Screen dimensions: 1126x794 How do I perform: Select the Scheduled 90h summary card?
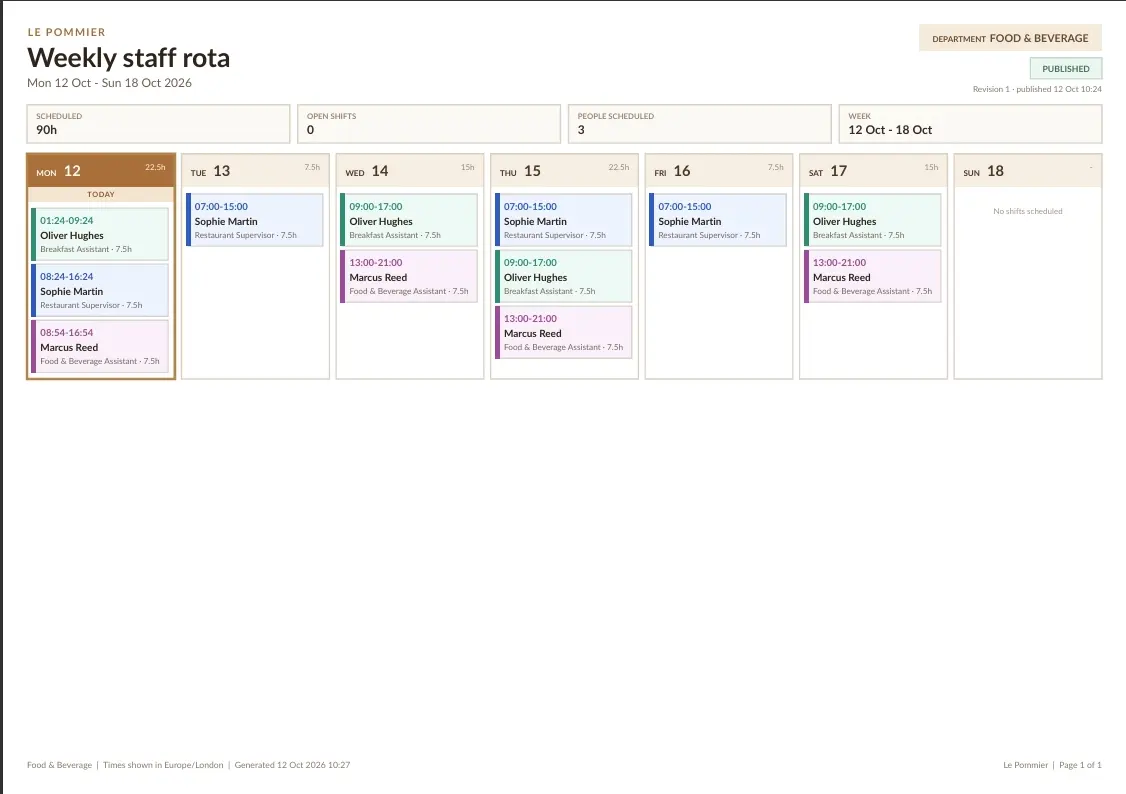[x=158, y=124]
